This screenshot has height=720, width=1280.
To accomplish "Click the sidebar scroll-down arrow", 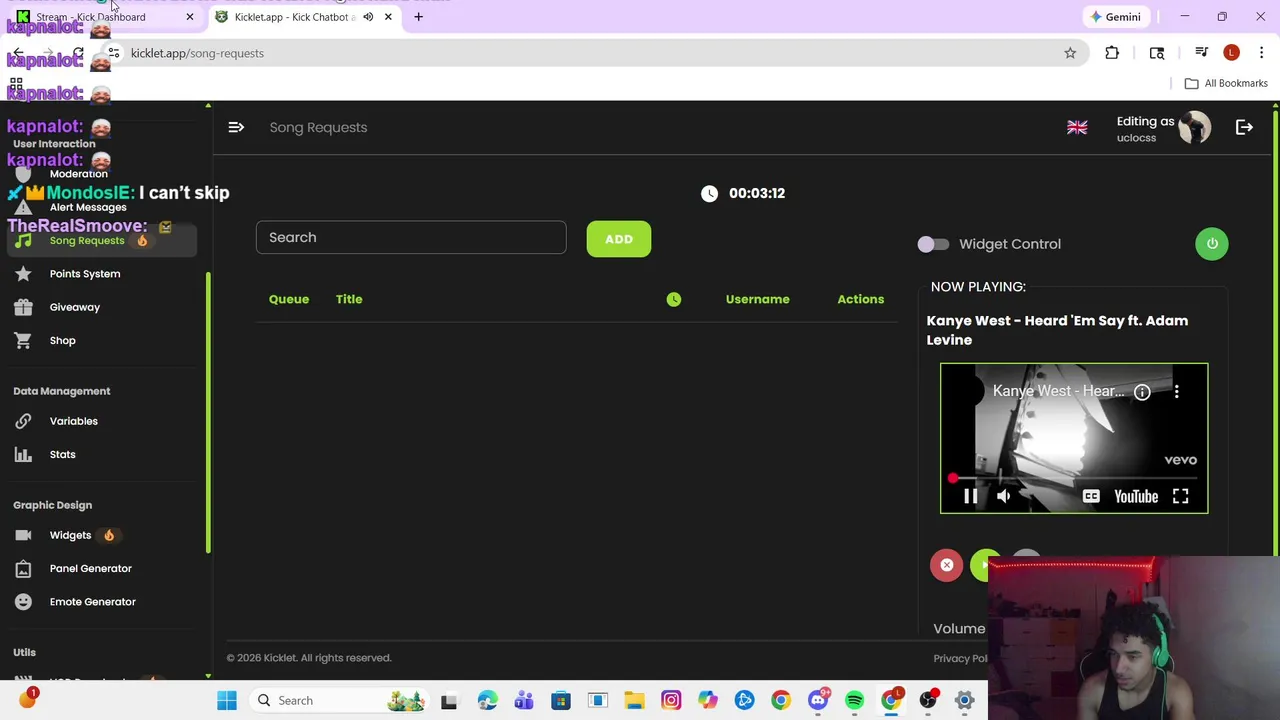I will pyautogui.click(x=208, y=677).
